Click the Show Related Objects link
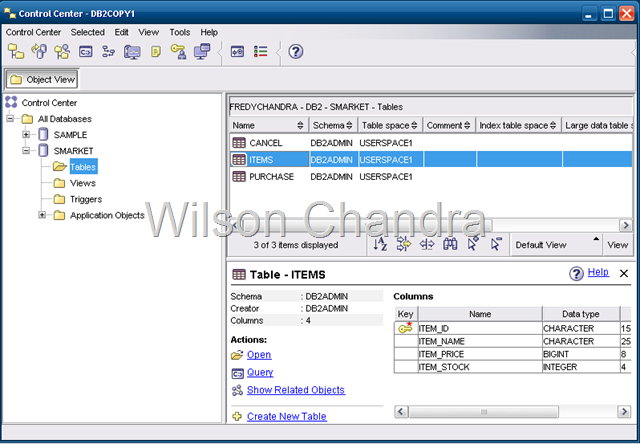Screen dimensions: 640x444 coord(295,390)
